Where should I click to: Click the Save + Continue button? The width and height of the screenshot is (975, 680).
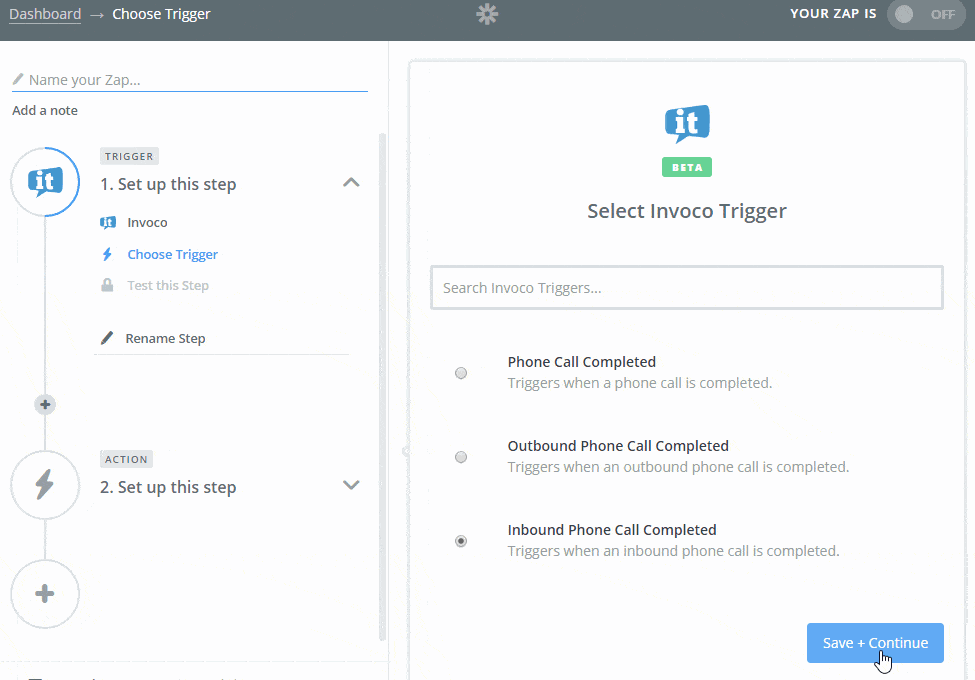tap(875, 643)
